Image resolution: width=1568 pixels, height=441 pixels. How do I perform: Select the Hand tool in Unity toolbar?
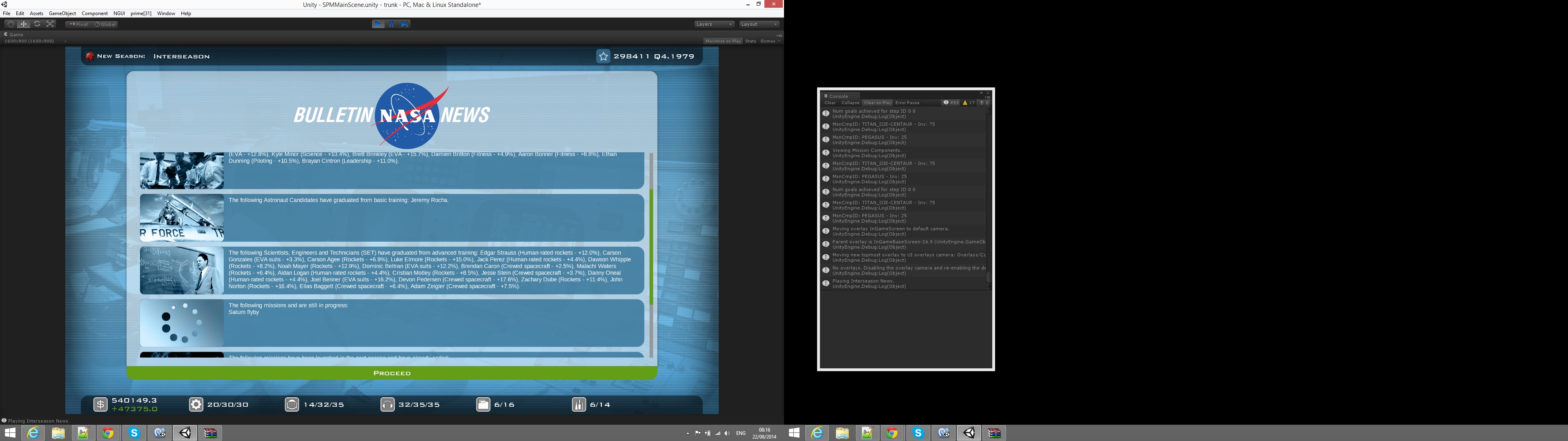click(10, 24)
